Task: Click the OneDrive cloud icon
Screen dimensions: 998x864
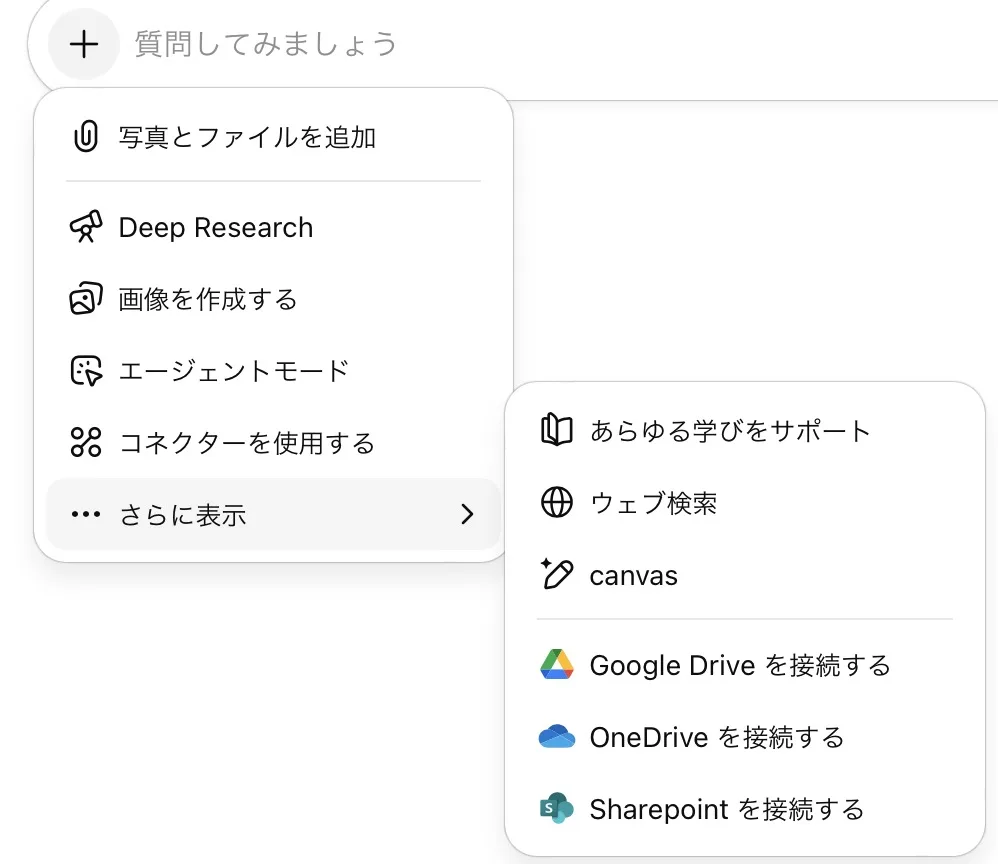Action: [x=556, y=738]
